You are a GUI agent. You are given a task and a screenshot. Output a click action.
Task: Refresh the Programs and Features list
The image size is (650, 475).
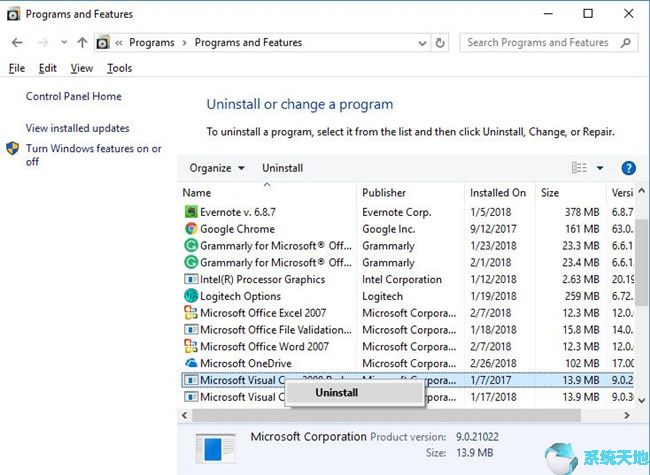440,43
